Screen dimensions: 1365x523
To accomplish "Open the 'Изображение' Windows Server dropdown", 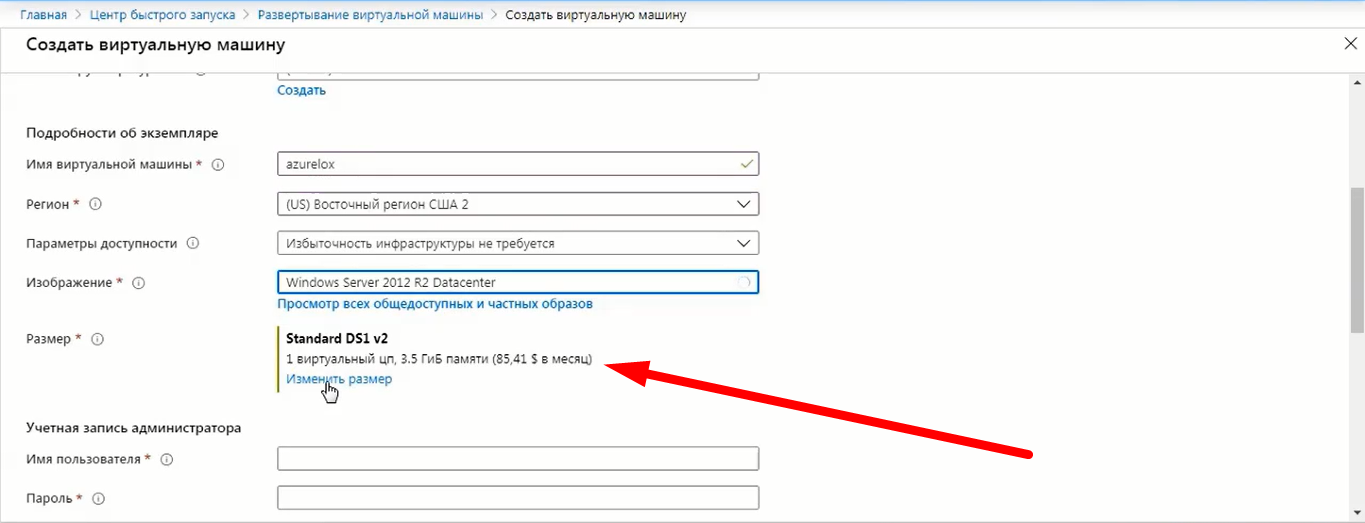I will point(517,282).
